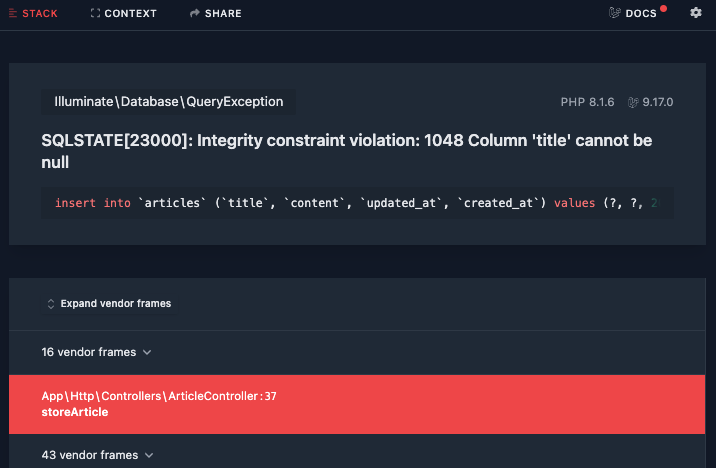Click chevron next to 16 vendor frames
This screenshot has height=468, width=716.
tap(147, 352)
